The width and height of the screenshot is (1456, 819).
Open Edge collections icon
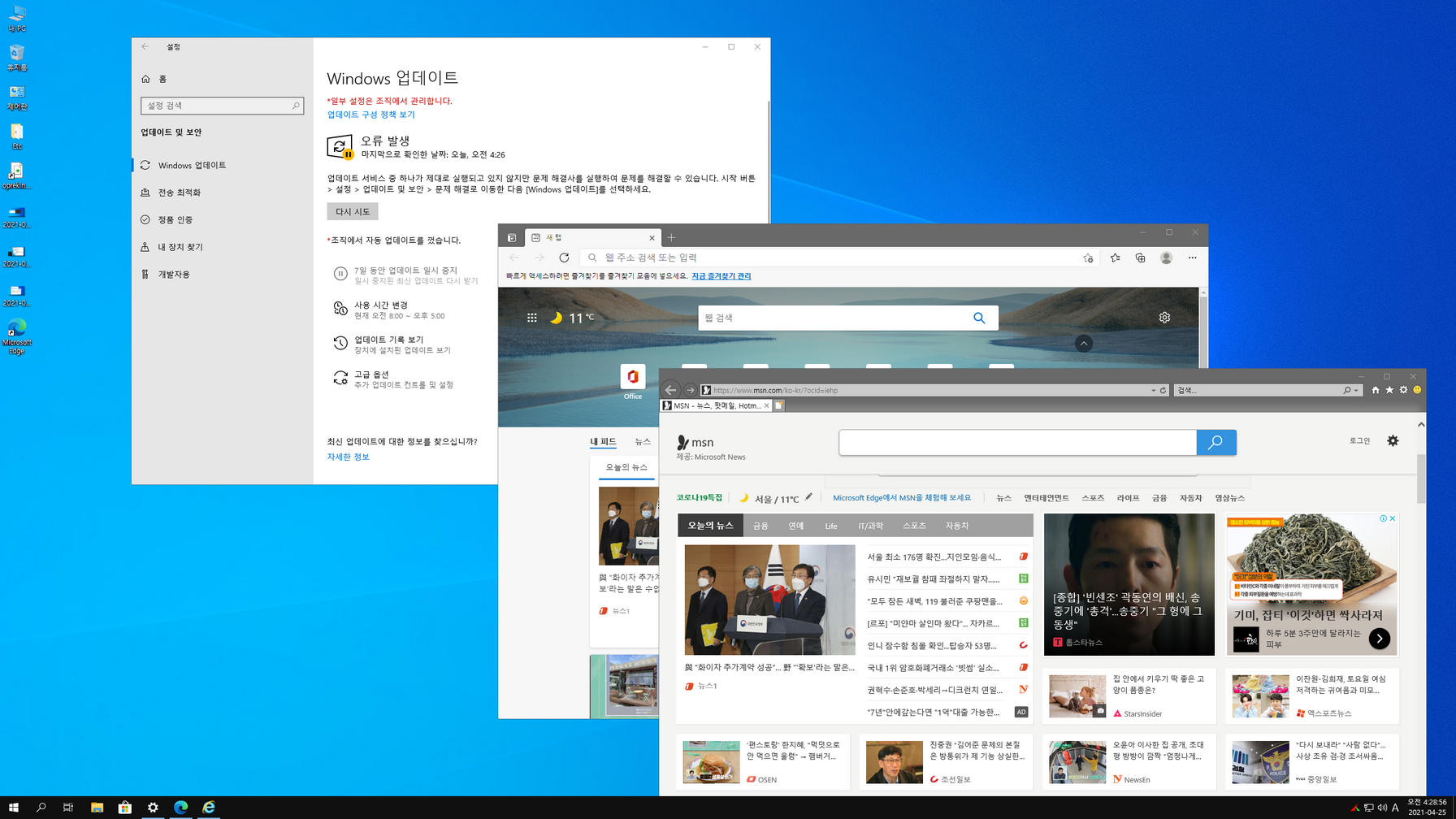(x=1141, y=258)
